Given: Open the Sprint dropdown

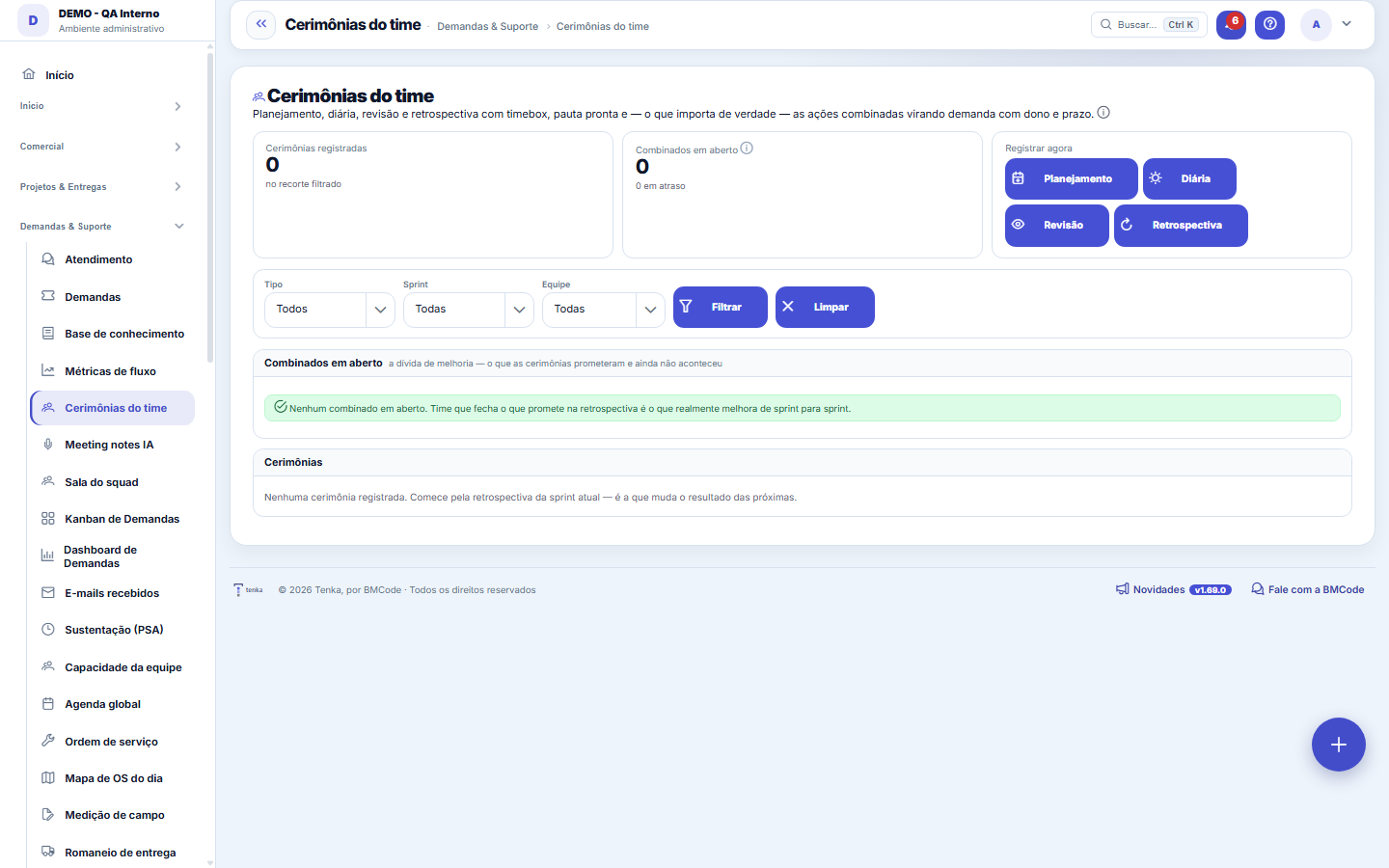Looking at the screenshot, I should pyautogui.click(x=468, y=310).
